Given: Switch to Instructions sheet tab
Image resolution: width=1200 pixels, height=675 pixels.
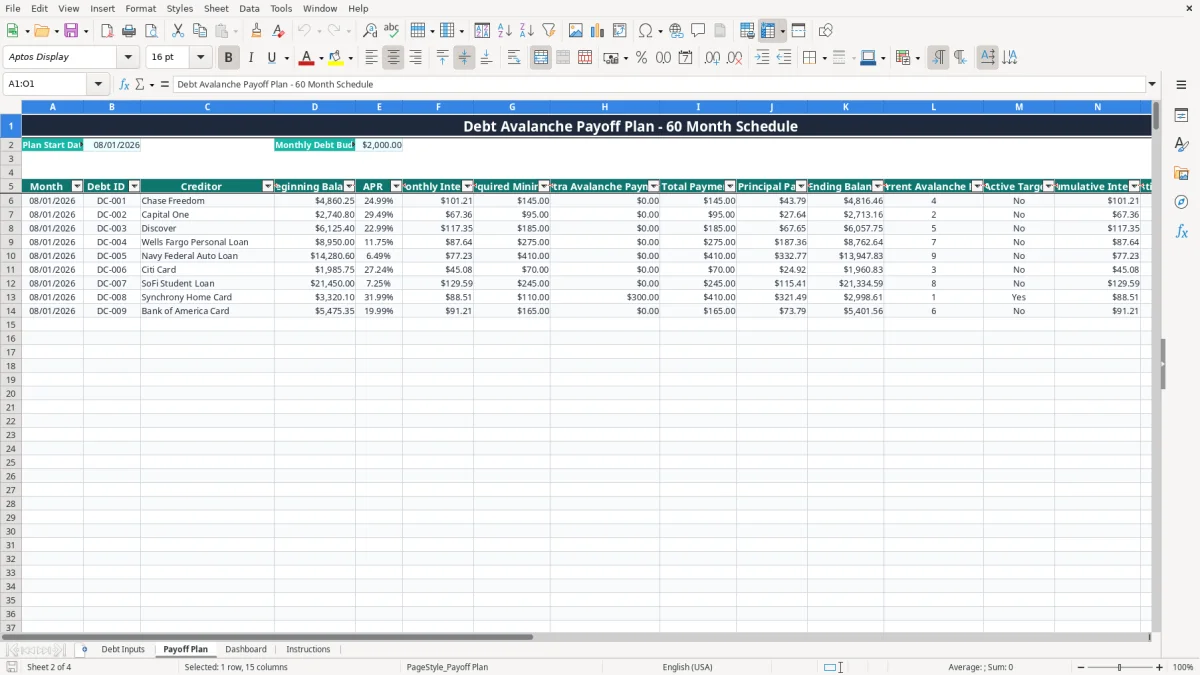Looking at the screenshot, I should point(308,649).
